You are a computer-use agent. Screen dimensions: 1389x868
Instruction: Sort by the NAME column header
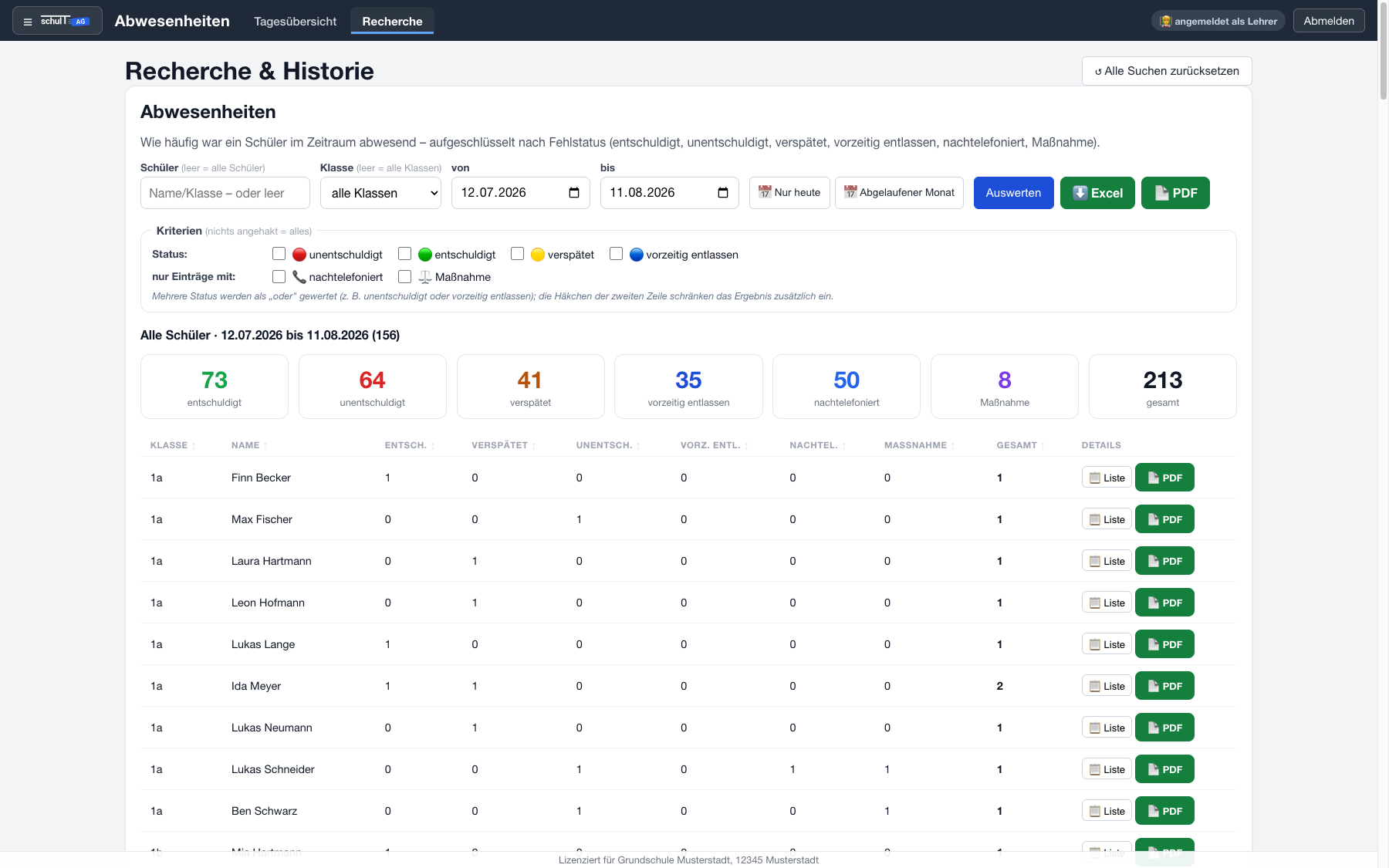coord(249,445)
